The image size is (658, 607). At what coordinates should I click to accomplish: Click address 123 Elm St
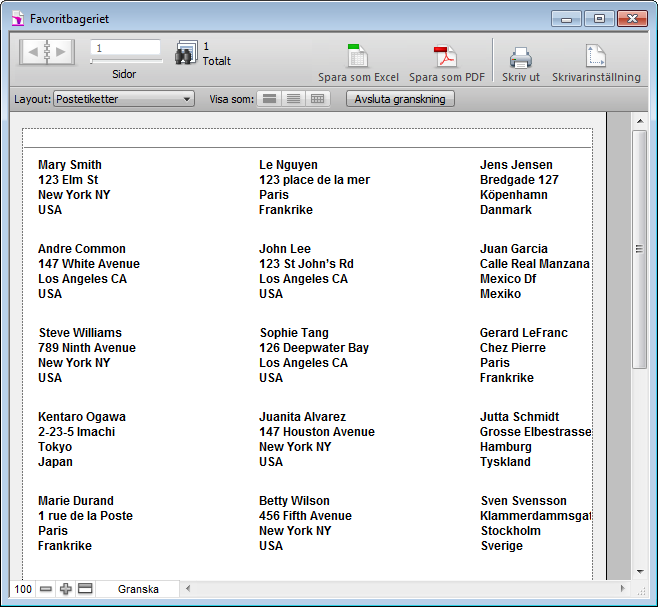pos(68,180)
